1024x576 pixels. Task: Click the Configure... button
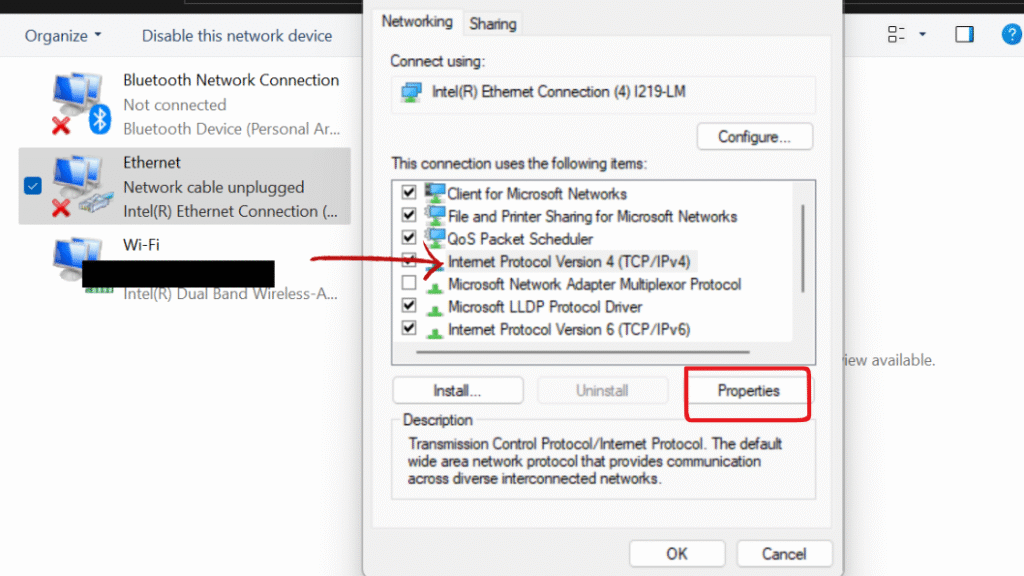click(x=754, y=136)
